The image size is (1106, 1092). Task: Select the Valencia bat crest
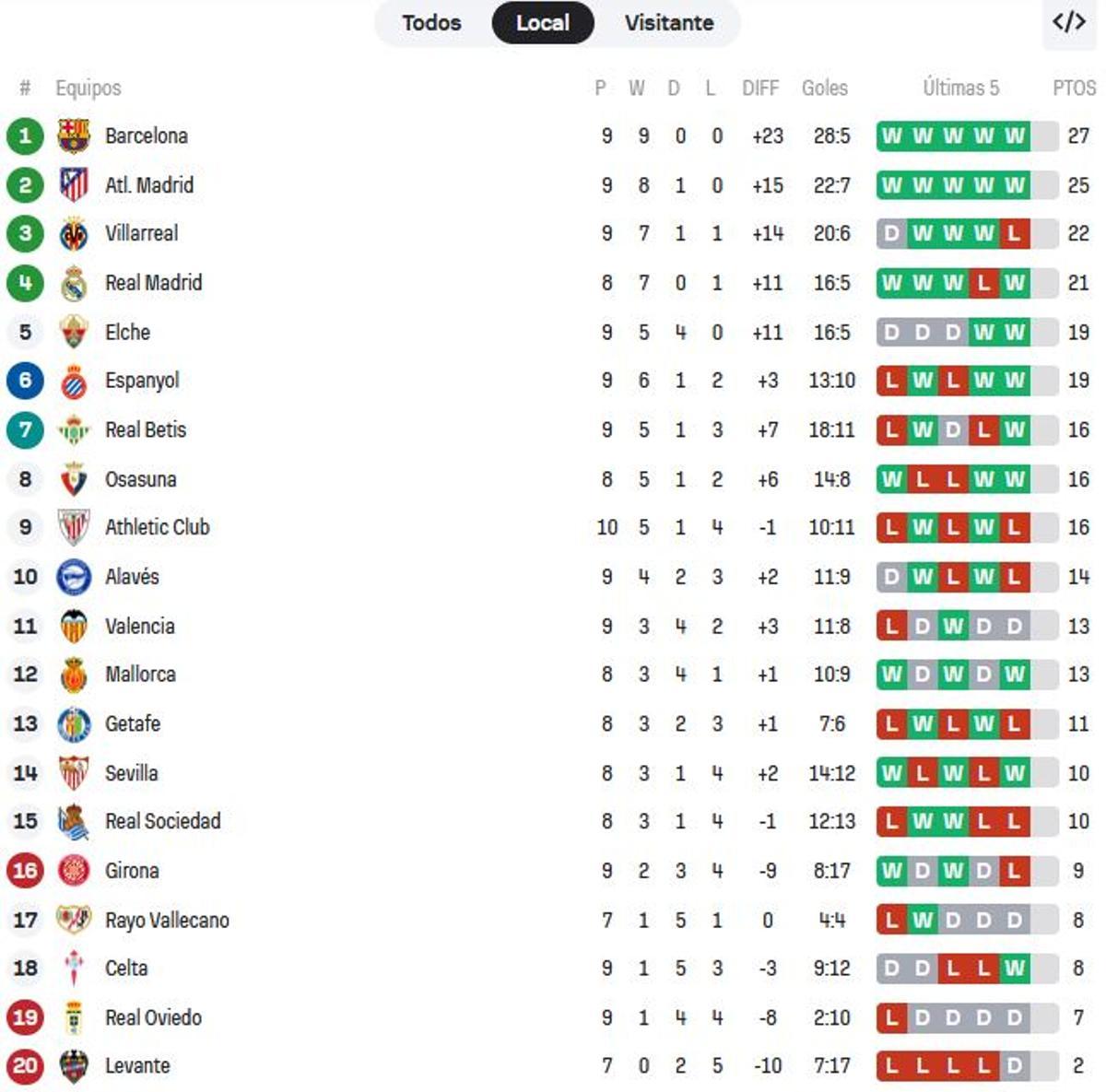click(74, 626)
